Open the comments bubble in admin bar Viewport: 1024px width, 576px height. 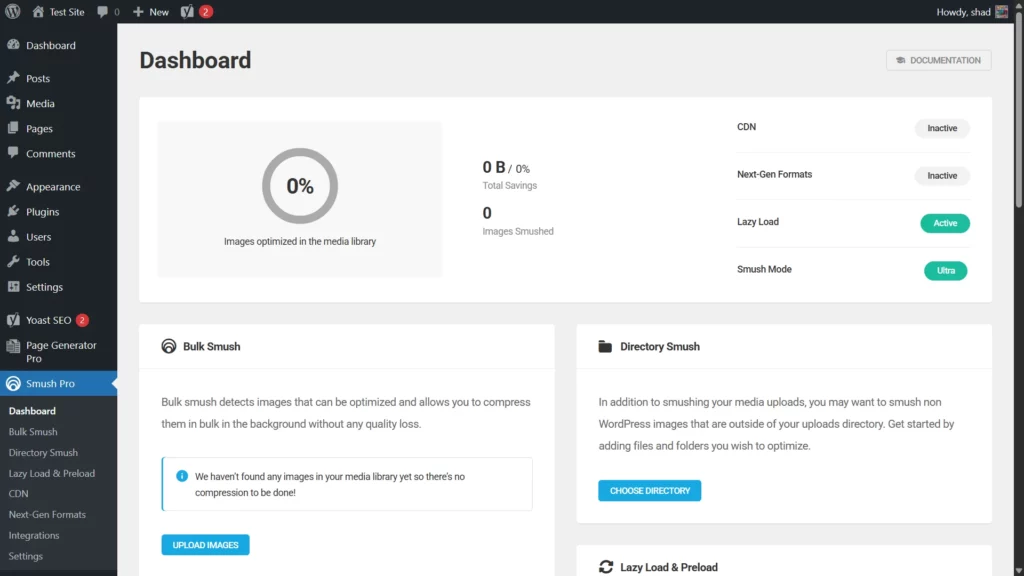pos(103,12)
